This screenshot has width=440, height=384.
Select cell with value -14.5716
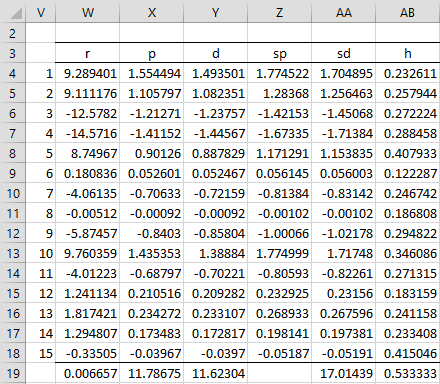click(88, 133)
